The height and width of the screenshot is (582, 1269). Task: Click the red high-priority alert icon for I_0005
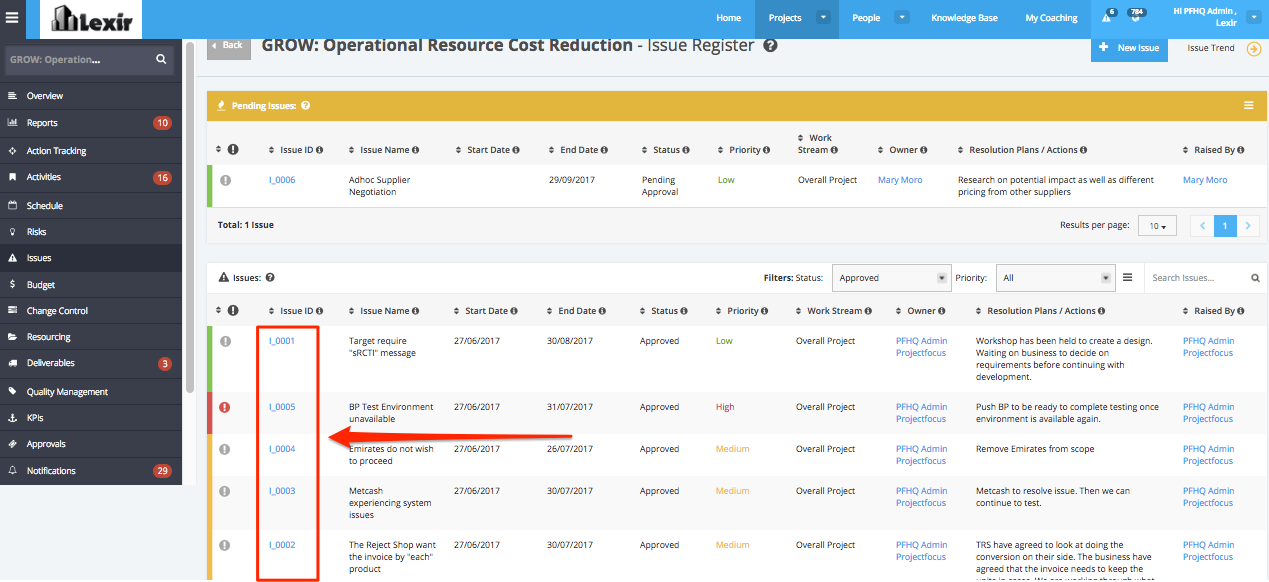tap(225, 407)
